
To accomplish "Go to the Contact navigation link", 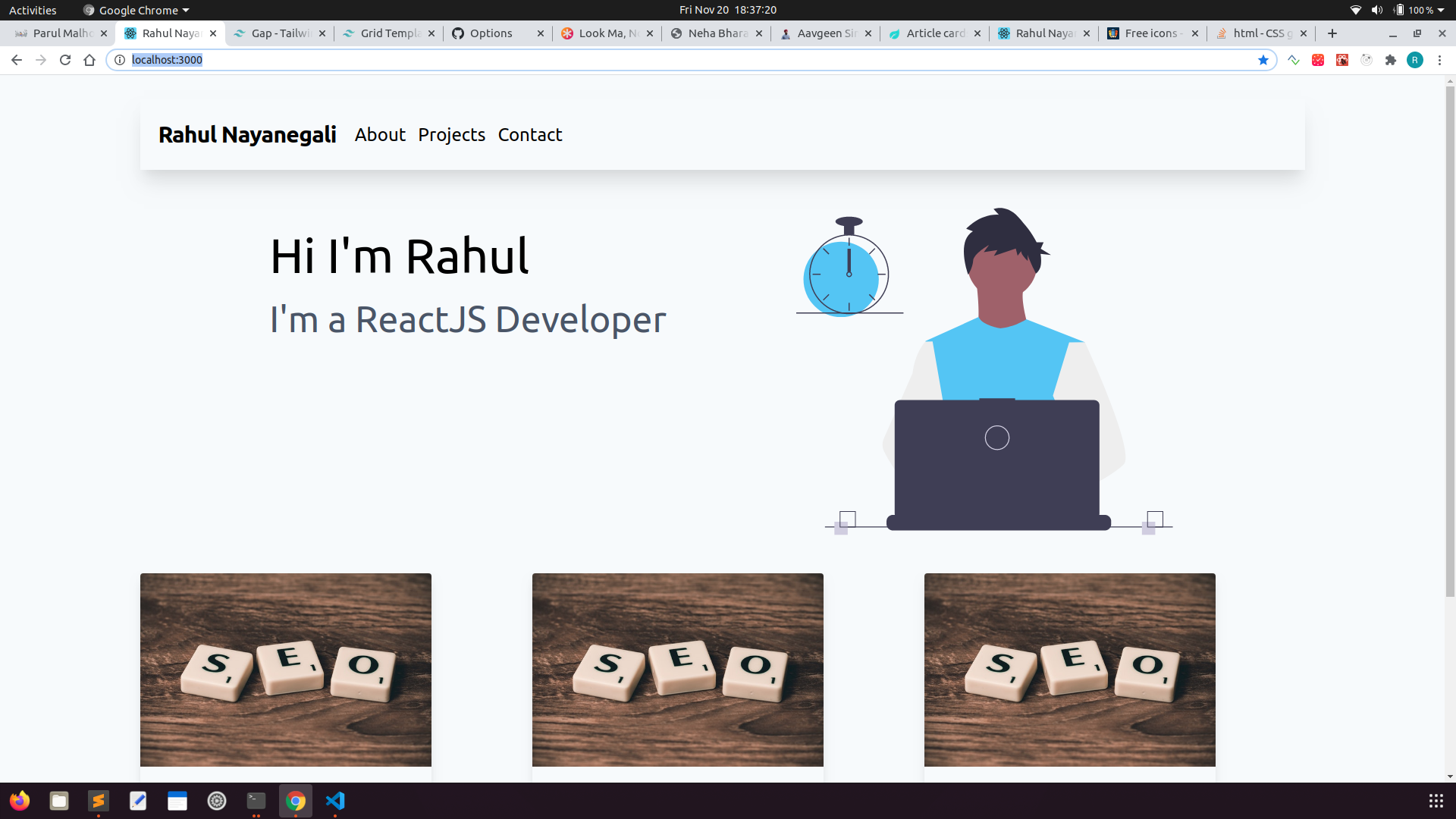I will (530, 135).
